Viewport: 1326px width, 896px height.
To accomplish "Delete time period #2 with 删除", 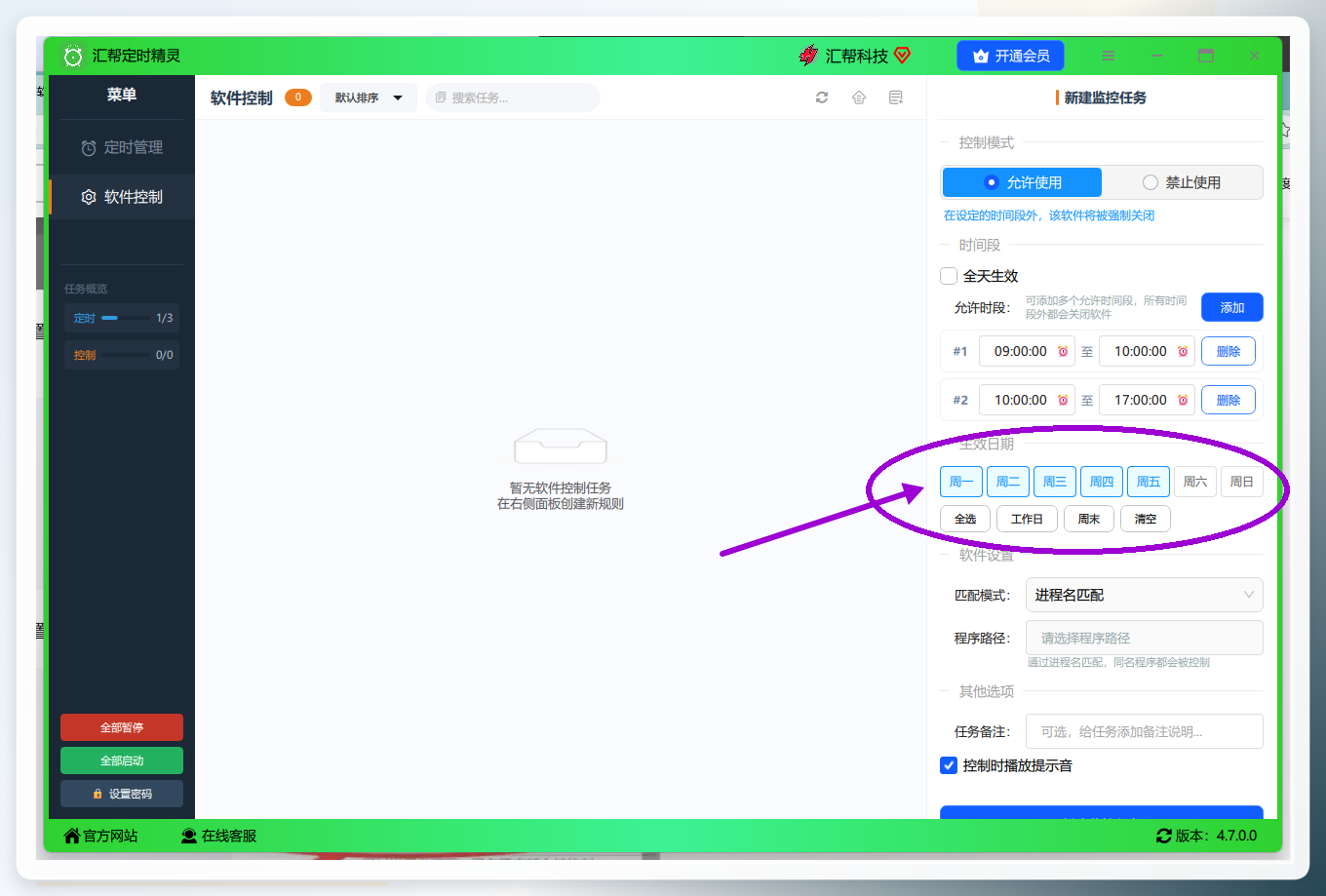I will [1228, 400].
